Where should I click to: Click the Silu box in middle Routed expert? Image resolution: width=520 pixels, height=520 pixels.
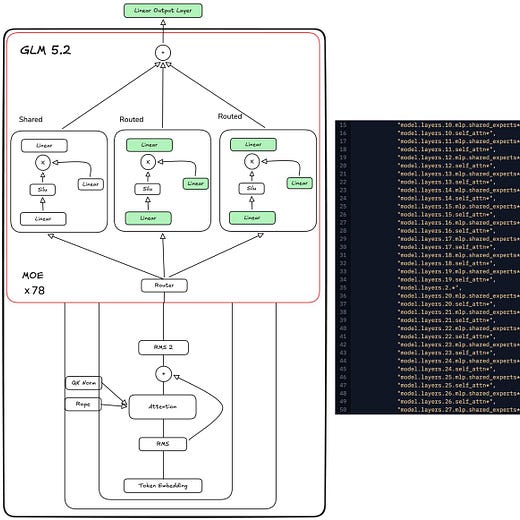click(x=148, y=189)
